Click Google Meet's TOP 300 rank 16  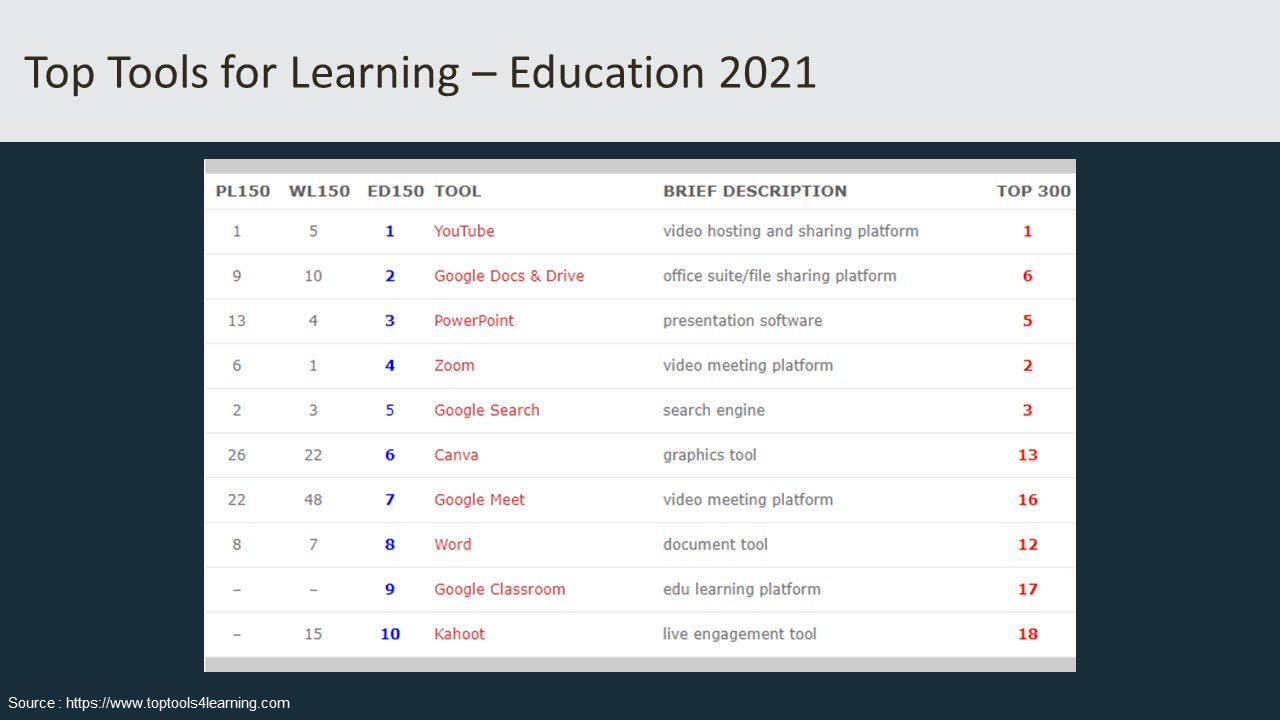[1028, 500]
